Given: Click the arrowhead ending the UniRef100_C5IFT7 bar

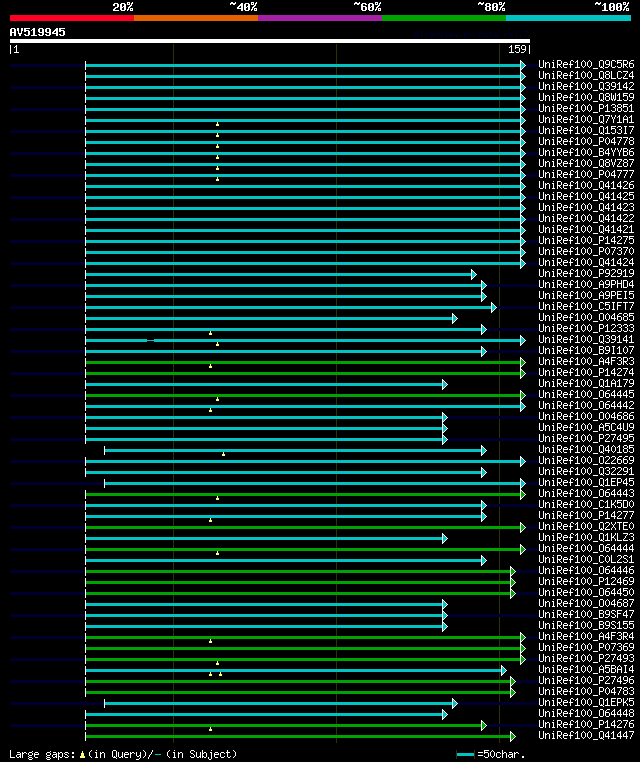Looking at the screenshot, I should click(494, 307).
